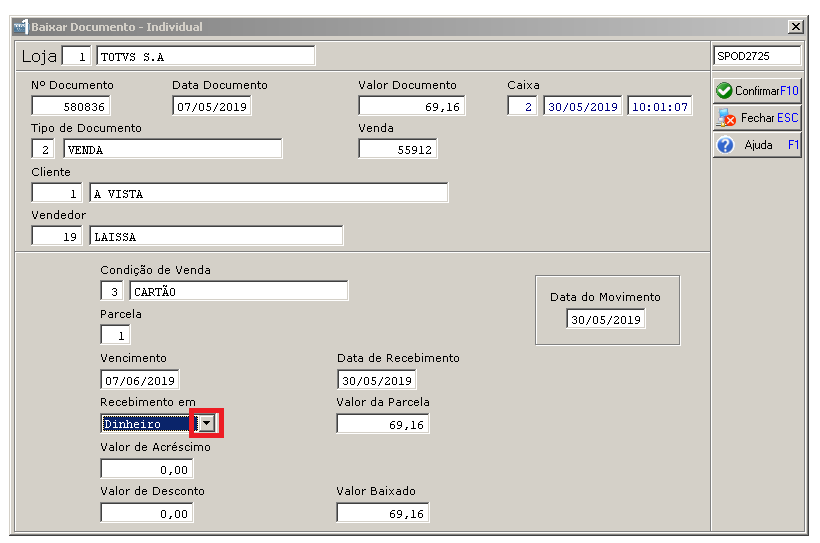
Task: Open Ajuda help with question mark icon
Action: point(757,145)
